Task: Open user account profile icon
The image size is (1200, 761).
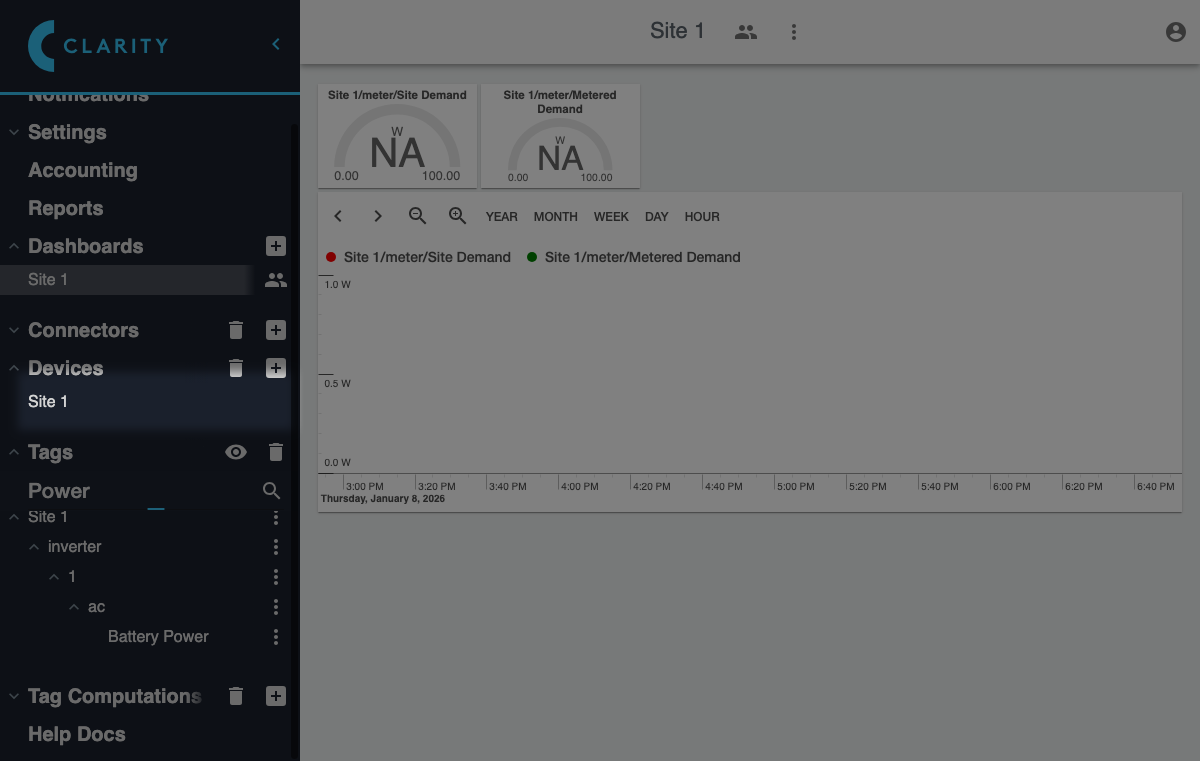Action: pos(1176,32)
